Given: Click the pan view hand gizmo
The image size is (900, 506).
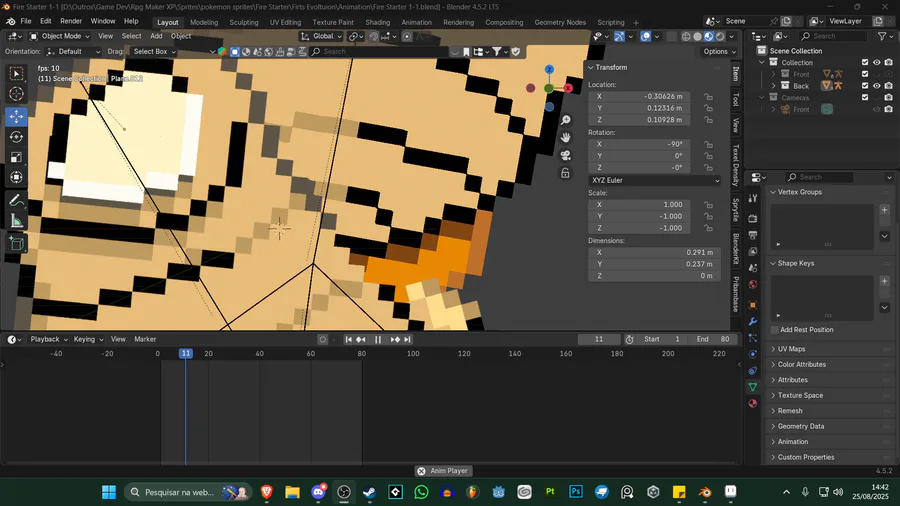Looking at the screenshot, I should pyautogui.click(x=565, y=137).
